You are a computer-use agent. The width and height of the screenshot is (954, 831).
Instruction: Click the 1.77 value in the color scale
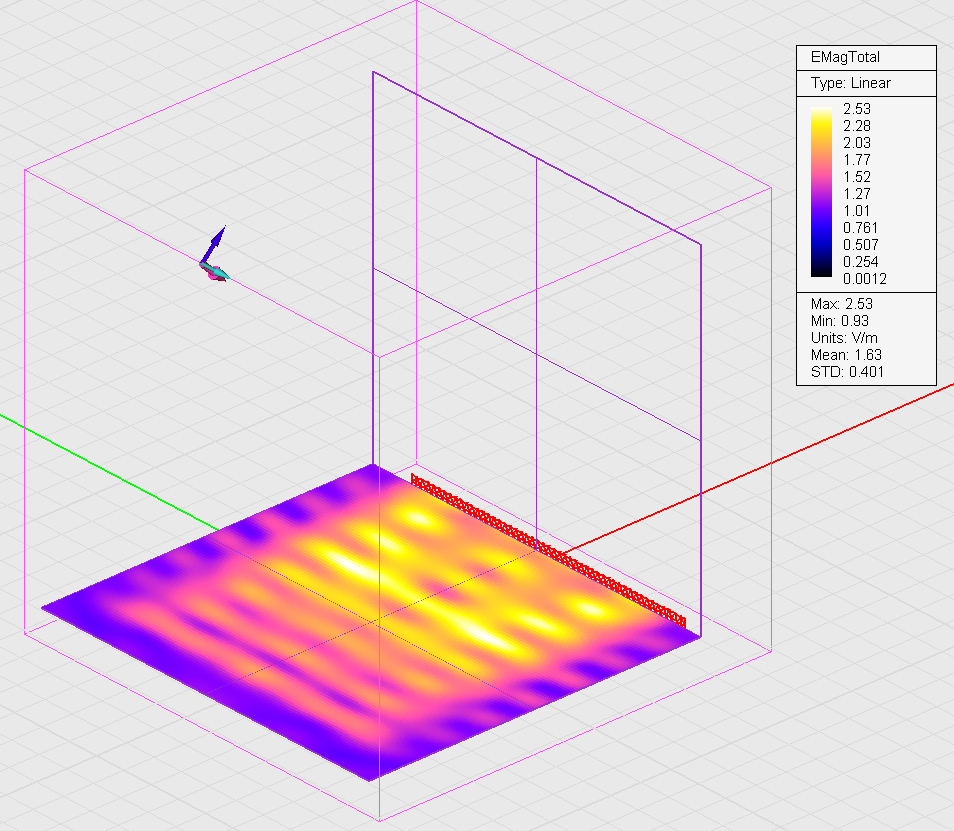coord(858,159)
